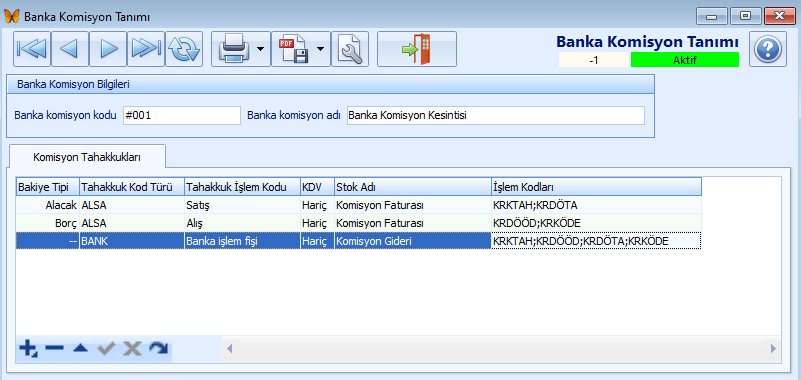Click the scroll left arrow

229,349
